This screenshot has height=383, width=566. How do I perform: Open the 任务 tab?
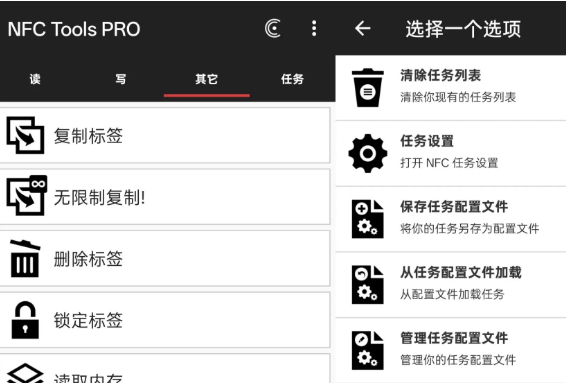[292, 79]
